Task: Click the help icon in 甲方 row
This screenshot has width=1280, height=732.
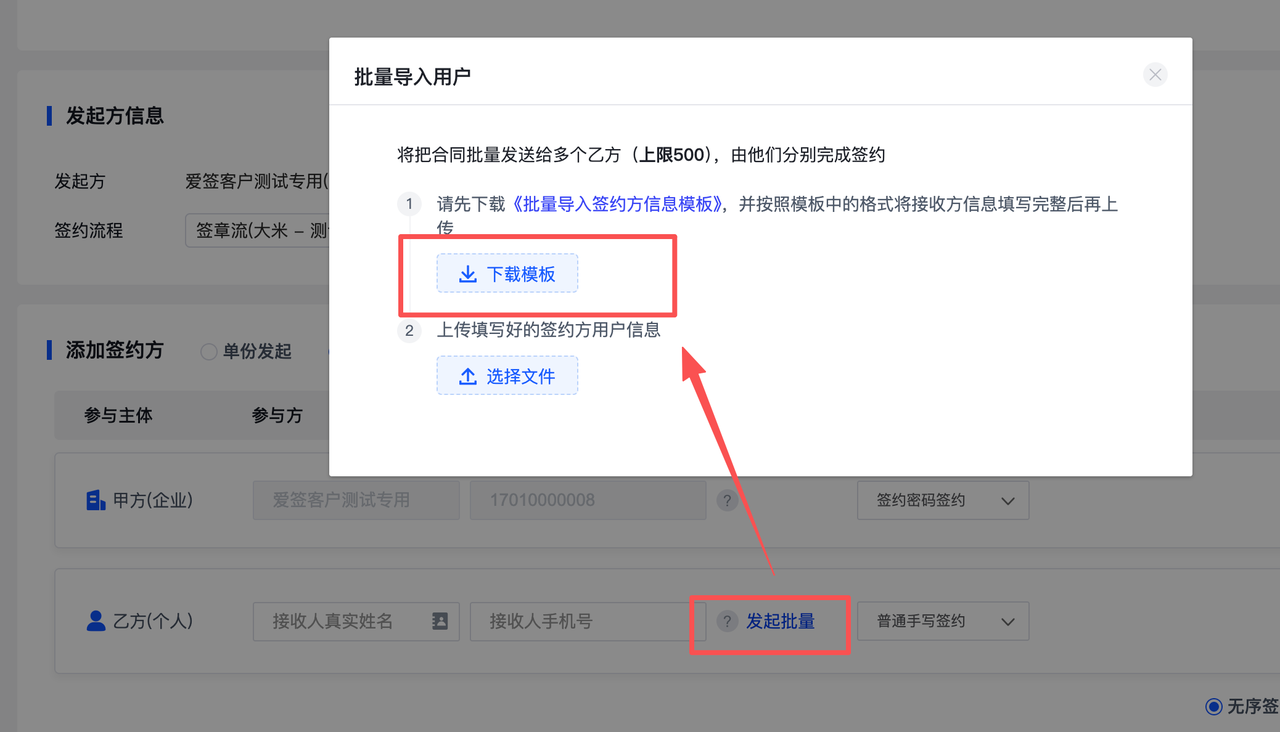Action: (727, 501)
